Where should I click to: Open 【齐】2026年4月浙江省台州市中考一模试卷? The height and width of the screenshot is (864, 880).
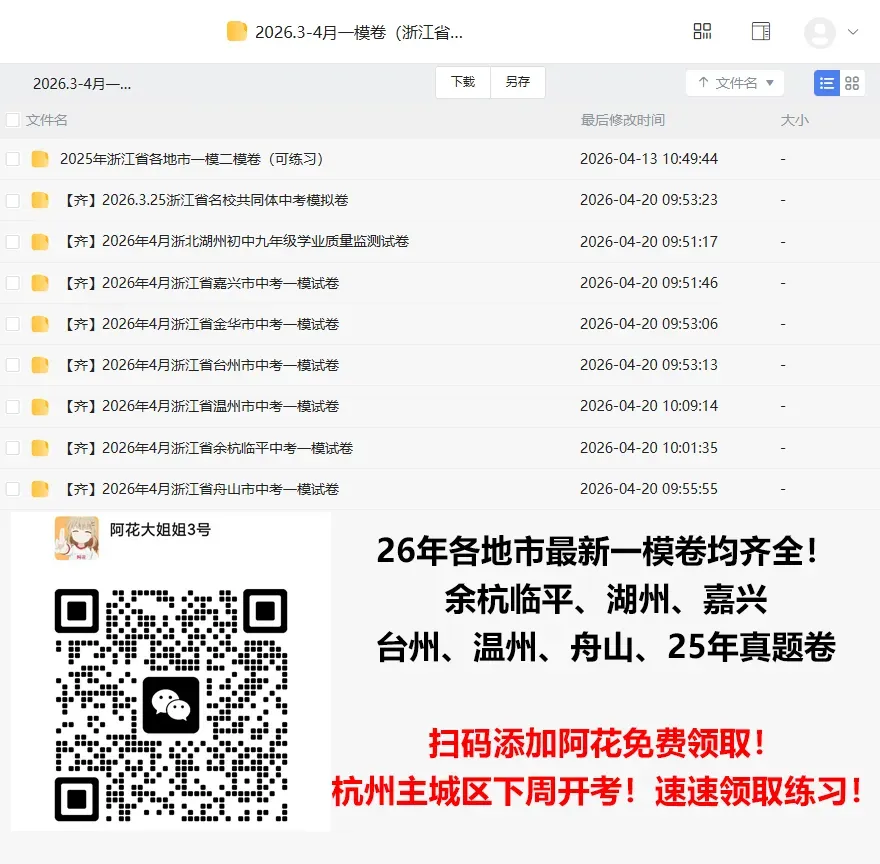pos(199,365)
